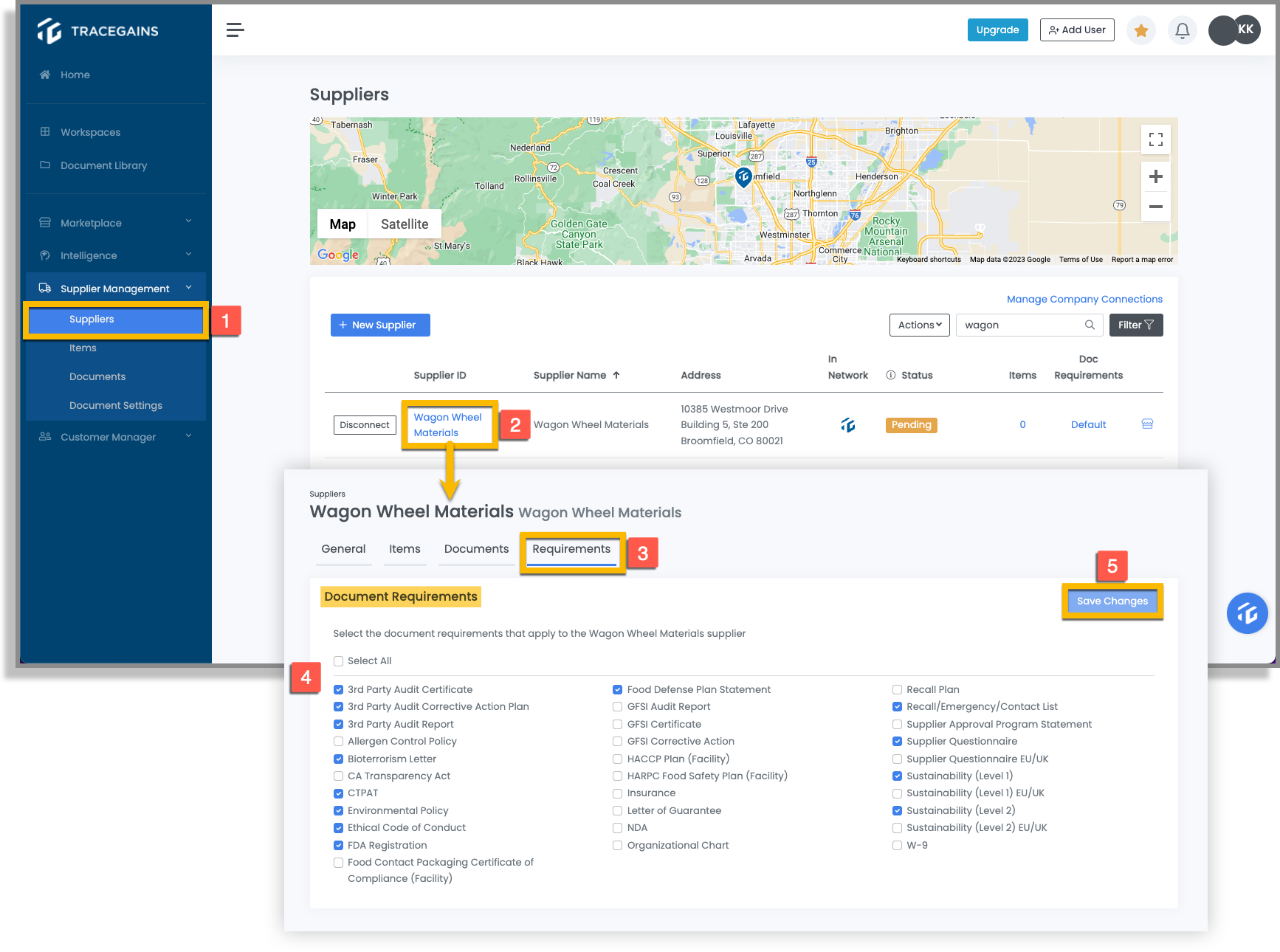Switch to the Documents tab for Wagon Wheel Materials
The height and width of the screenshot is (952, 1280).
[x=476, y=549]
